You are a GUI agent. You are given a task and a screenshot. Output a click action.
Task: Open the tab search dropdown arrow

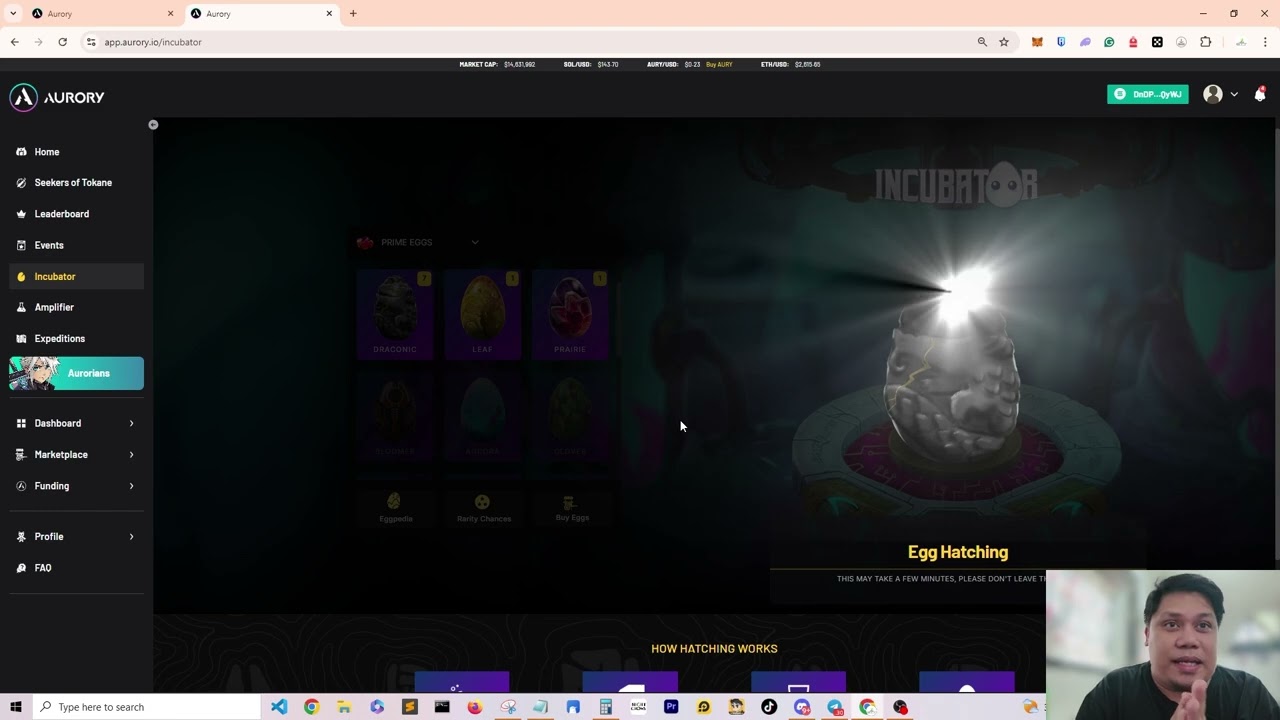[x=14, y=14]
